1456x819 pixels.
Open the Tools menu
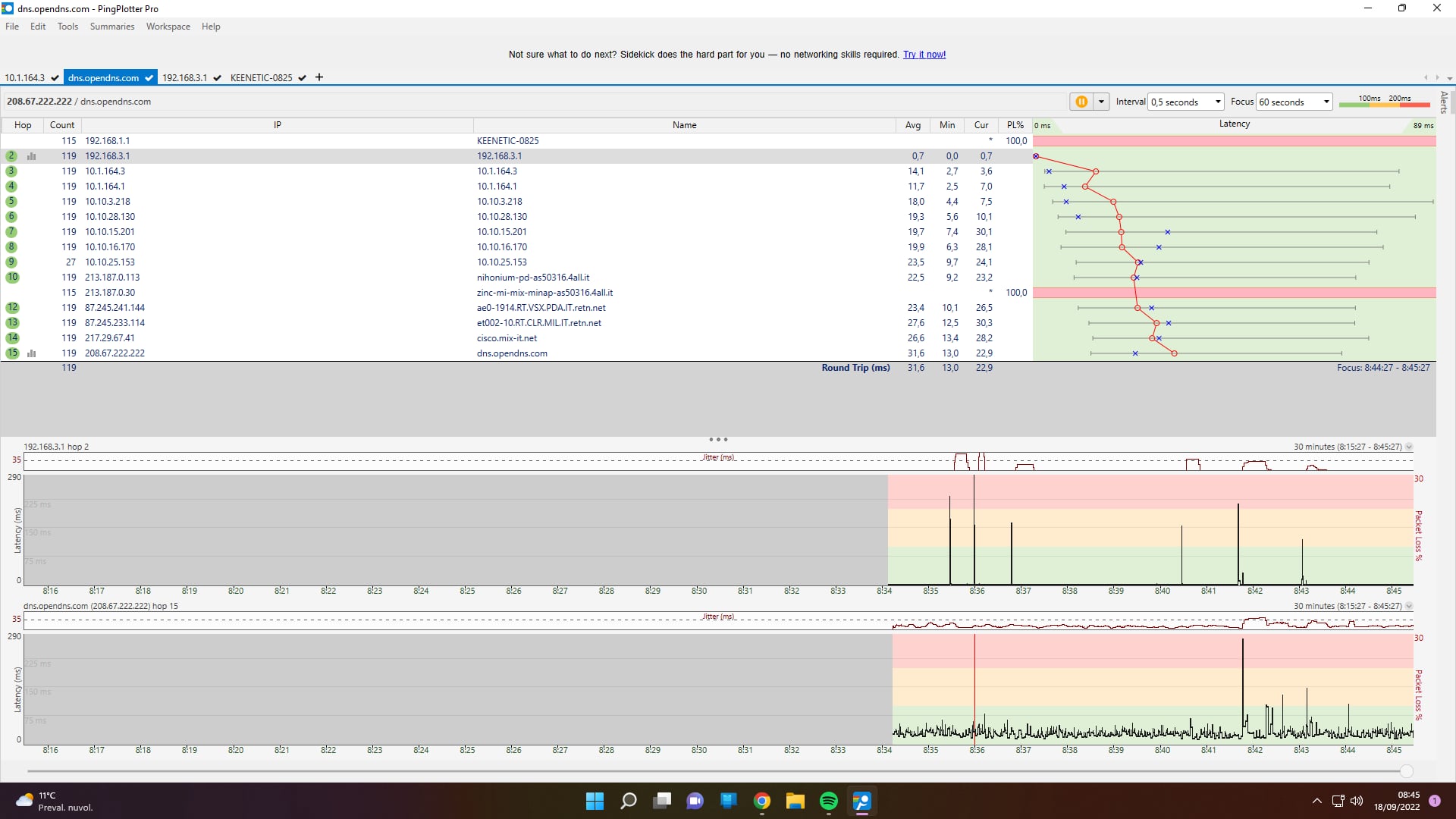(67, 27)
